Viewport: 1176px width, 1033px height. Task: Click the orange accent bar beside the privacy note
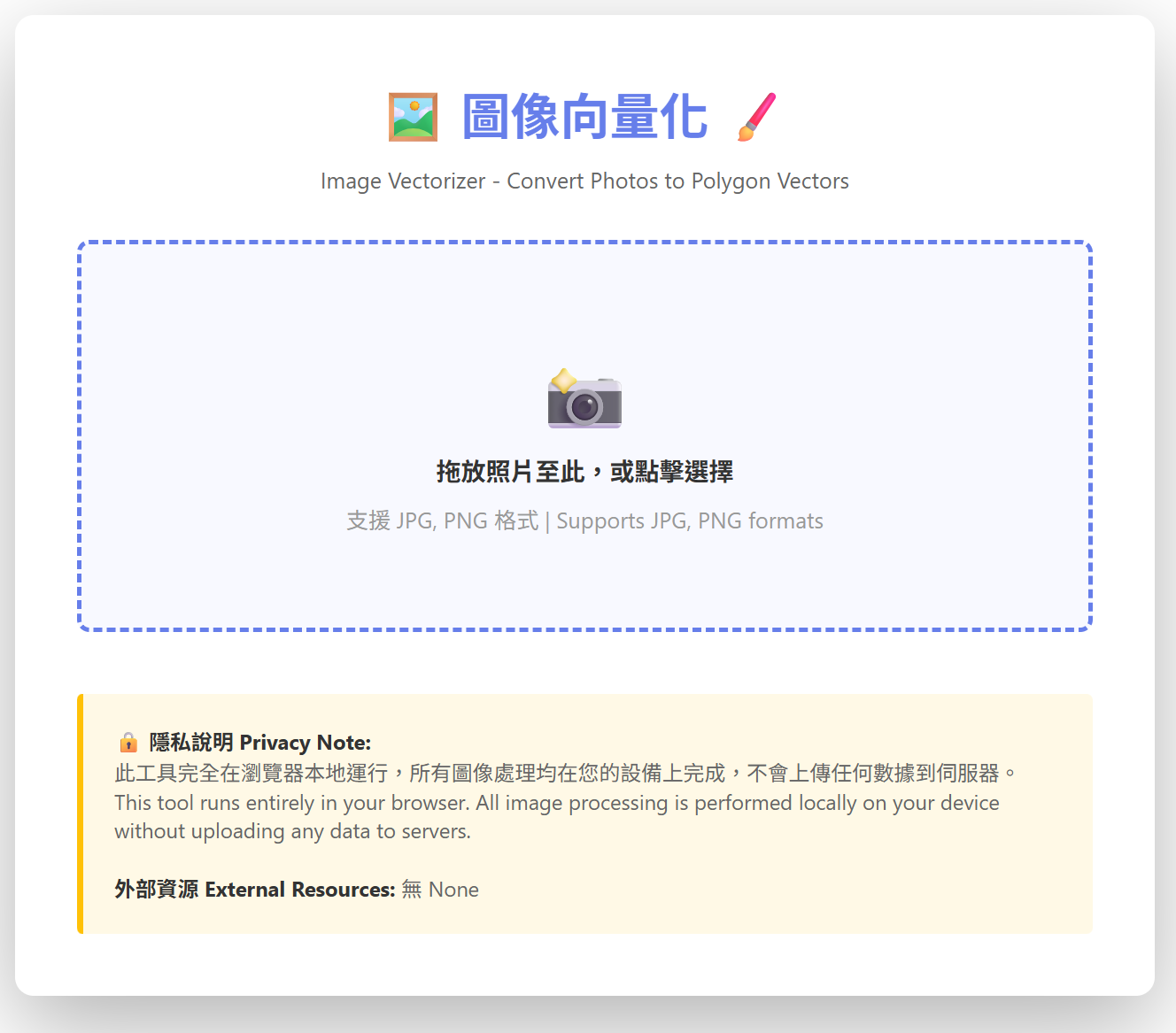(x=80, y=812)
